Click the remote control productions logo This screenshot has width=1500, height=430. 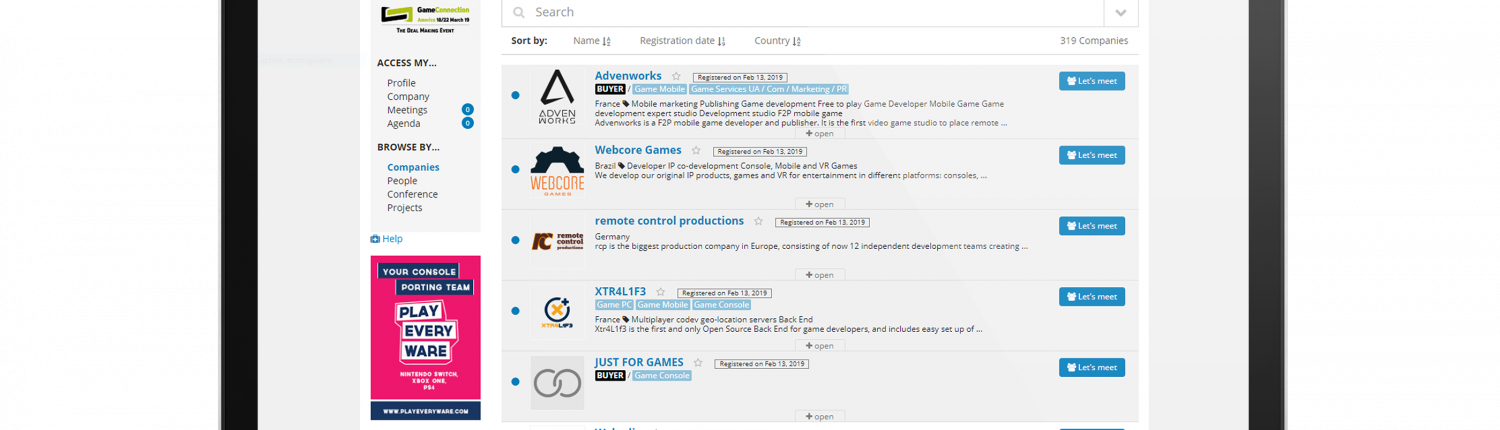pos(557,241)
